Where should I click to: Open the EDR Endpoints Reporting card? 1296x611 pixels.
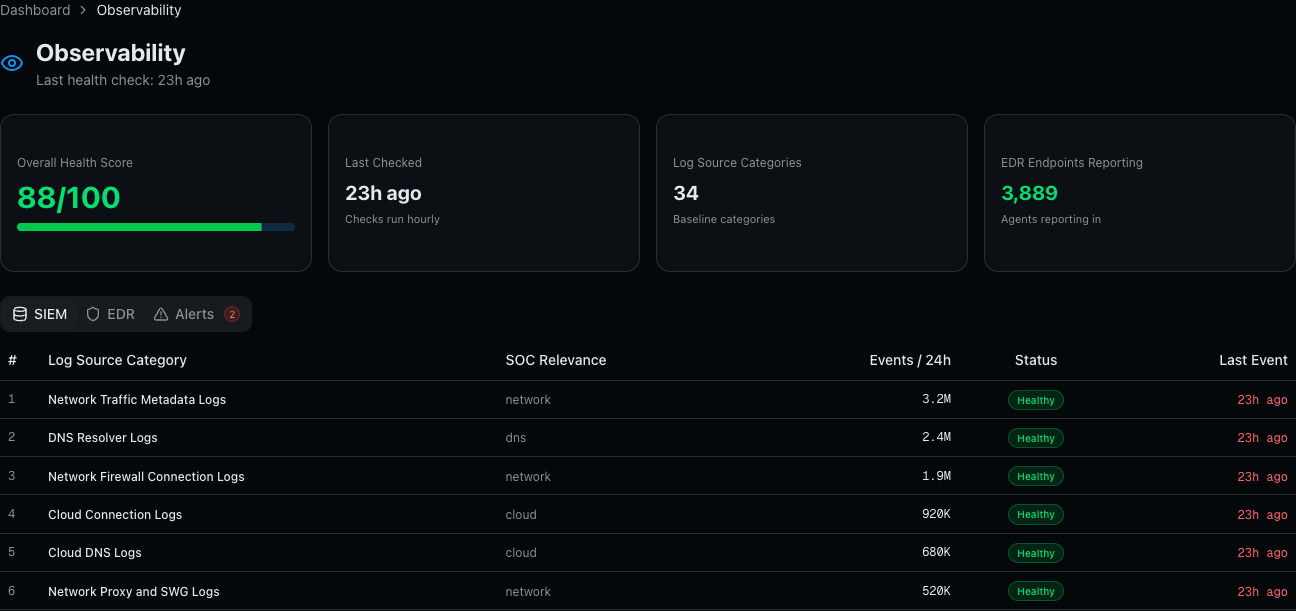coord(1140,193)
